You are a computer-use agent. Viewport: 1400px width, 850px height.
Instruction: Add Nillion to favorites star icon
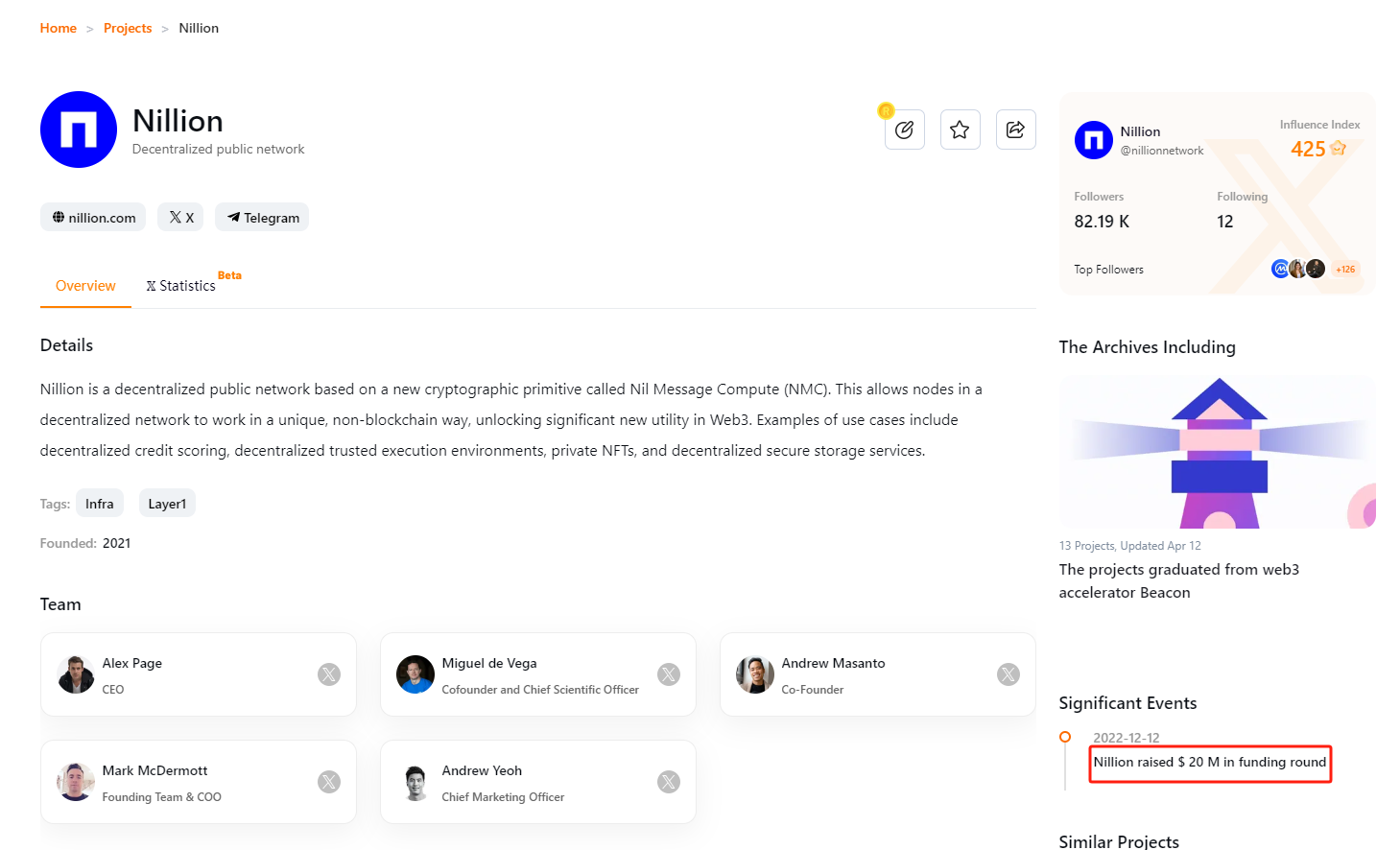[x=960, y=130]
